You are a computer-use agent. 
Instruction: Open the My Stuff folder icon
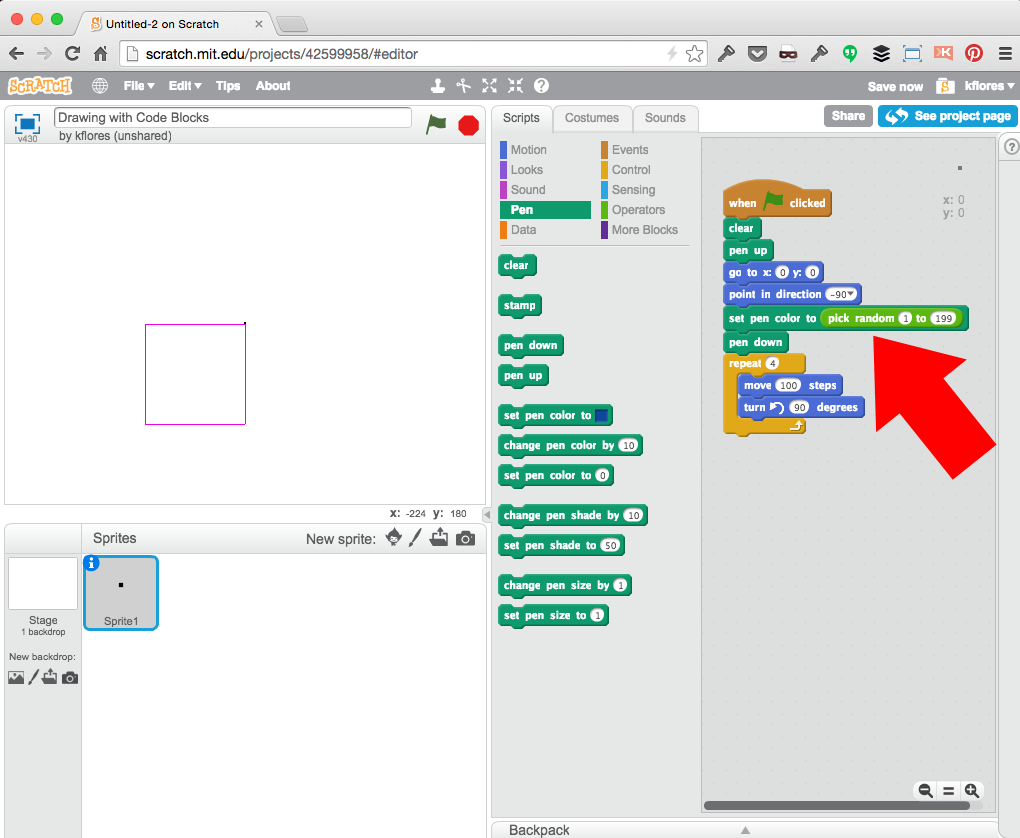pyautogui.click(x=945, y=86)
